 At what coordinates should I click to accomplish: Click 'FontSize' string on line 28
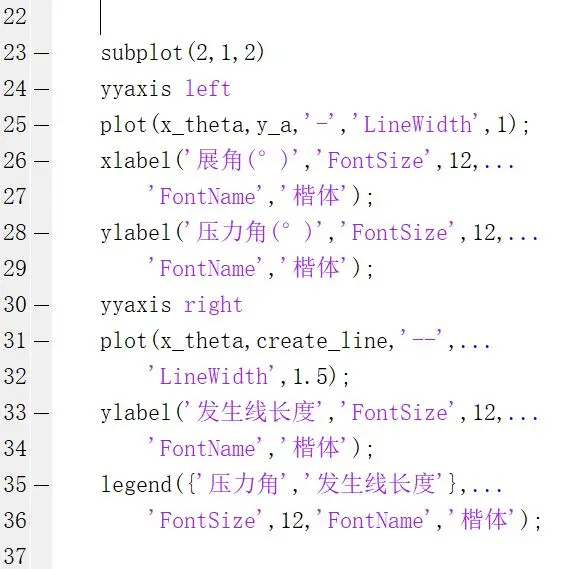[399, 232]
